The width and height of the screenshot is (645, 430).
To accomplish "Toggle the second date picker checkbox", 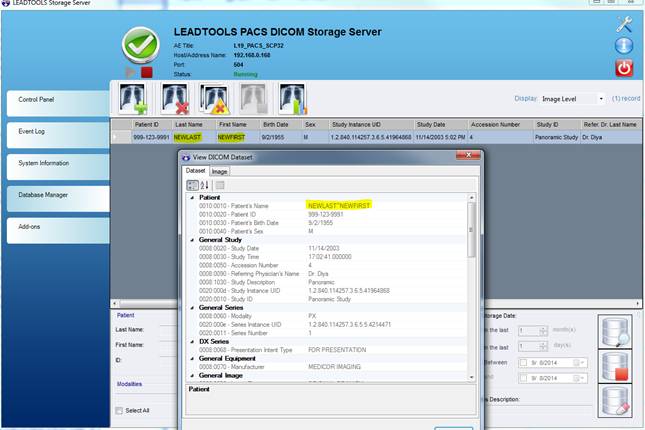I will pyautogui.click(x=523, y=378).
